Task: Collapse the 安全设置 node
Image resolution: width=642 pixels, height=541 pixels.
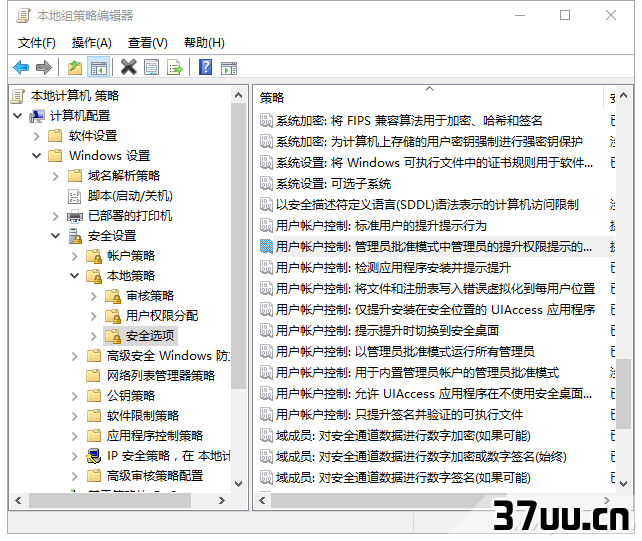Action: click(x=56, y=236)
